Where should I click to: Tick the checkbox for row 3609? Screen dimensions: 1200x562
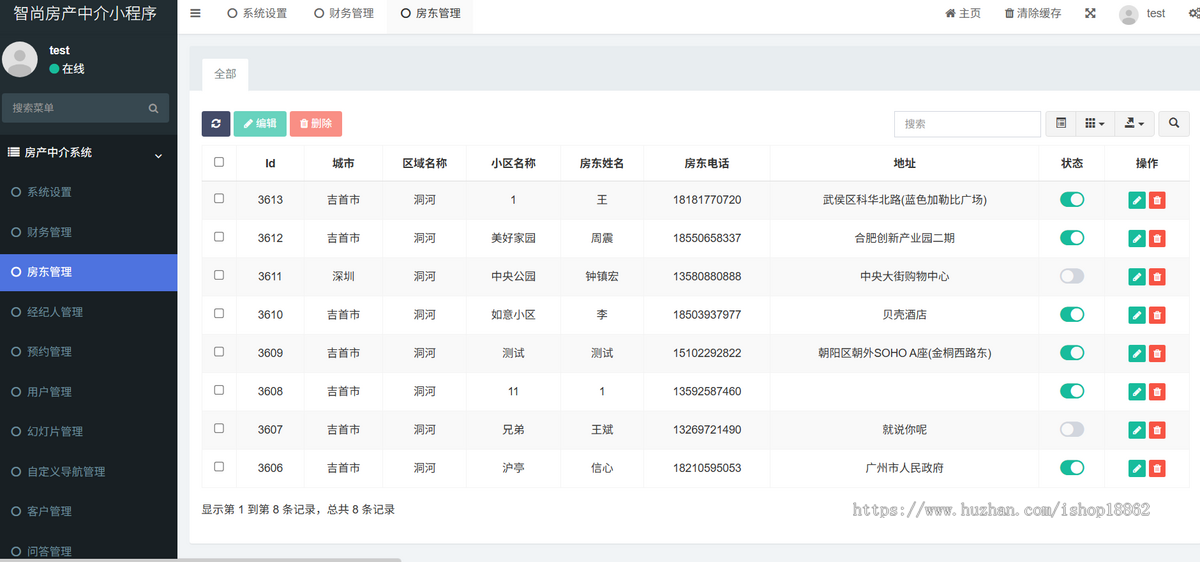(x=219, y=352)
